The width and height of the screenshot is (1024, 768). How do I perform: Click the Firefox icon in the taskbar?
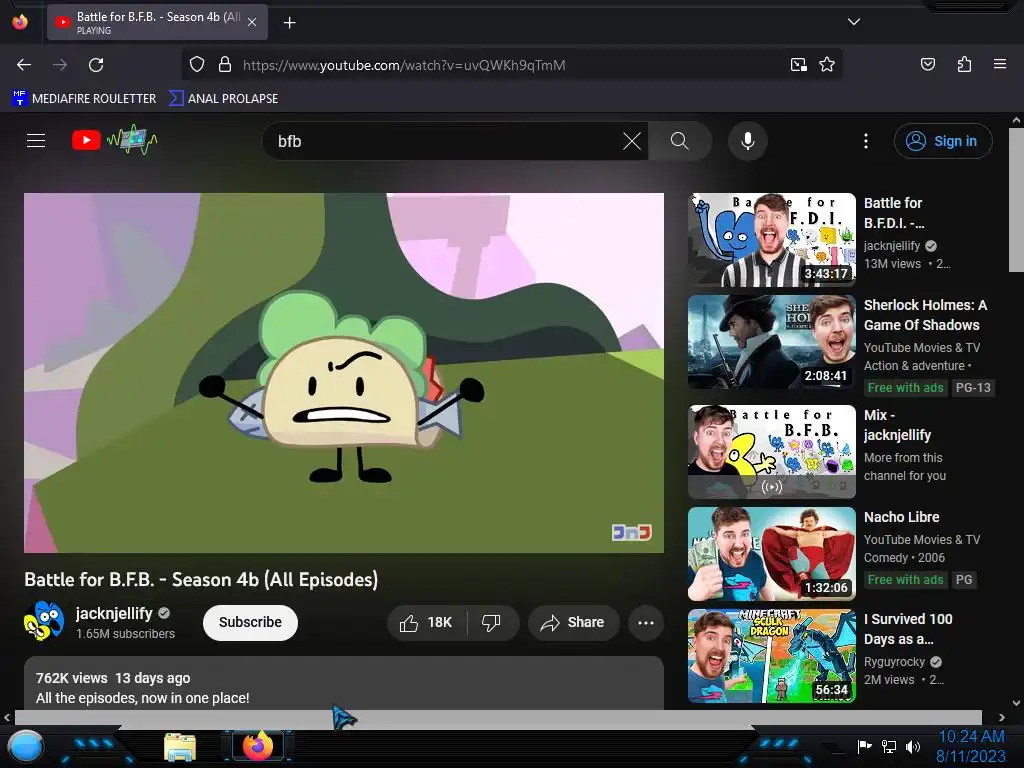[x=258, y=746]
